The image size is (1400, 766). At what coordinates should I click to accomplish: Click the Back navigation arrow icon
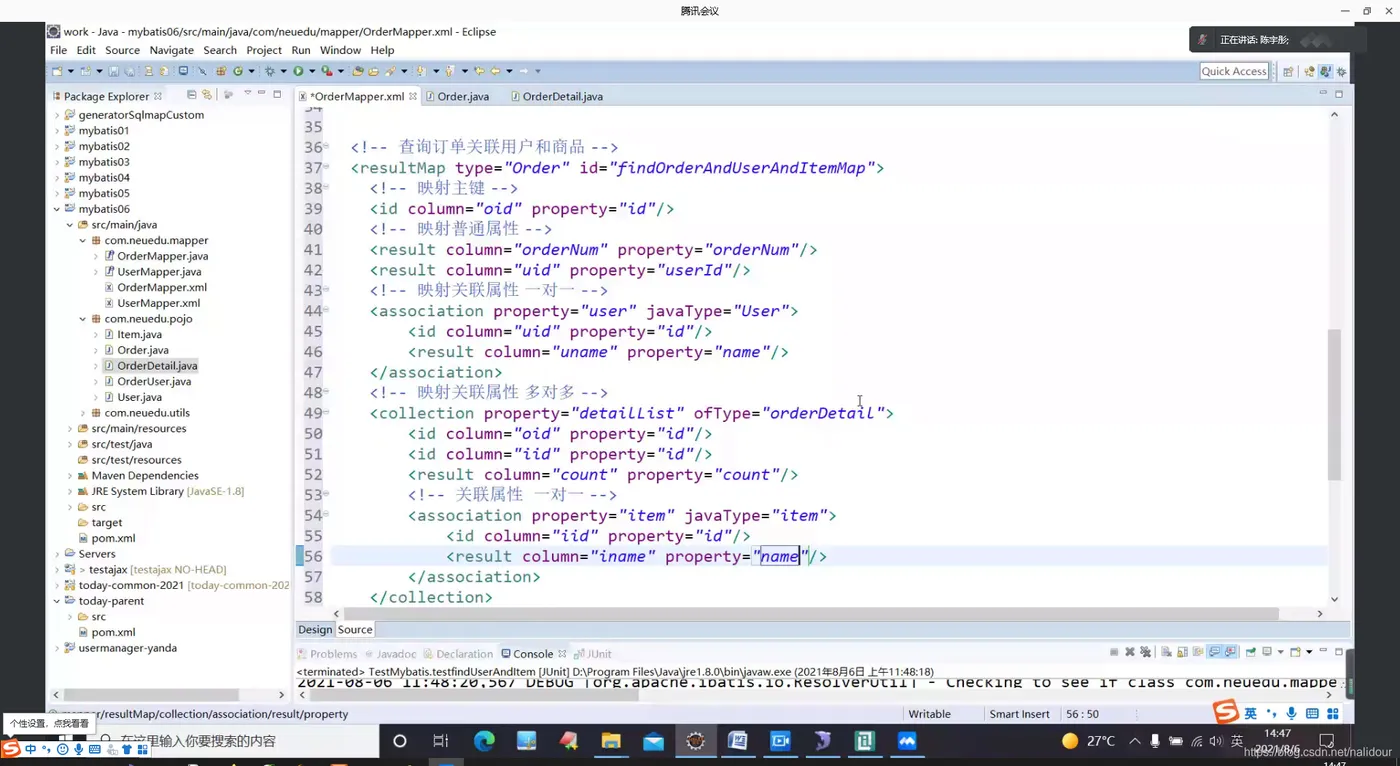click(494, 71)
